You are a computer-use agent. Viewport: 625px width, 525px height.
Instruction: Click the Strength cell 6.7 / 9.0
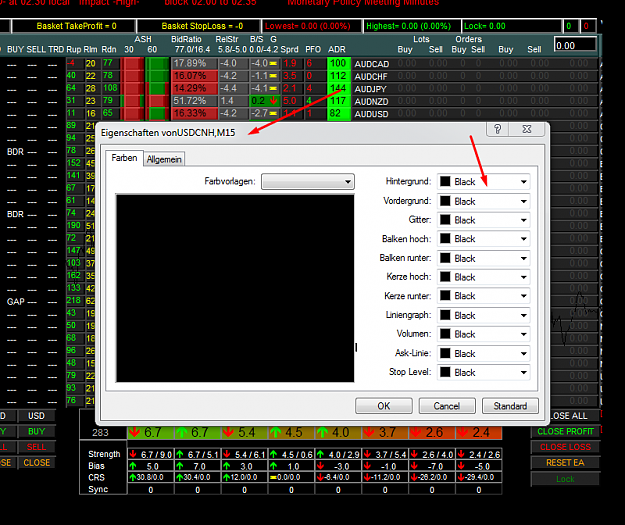click(x=151, y=454)
